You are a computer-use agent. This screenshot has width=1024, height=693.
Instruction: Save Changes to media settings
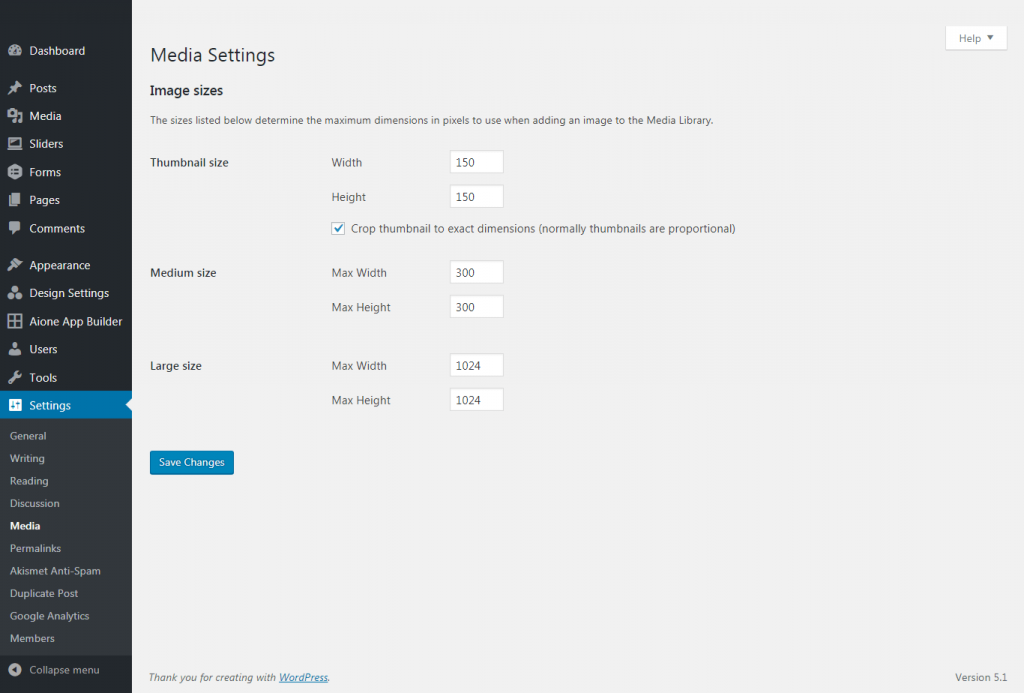pyautogui.click(x=191, y=462)
